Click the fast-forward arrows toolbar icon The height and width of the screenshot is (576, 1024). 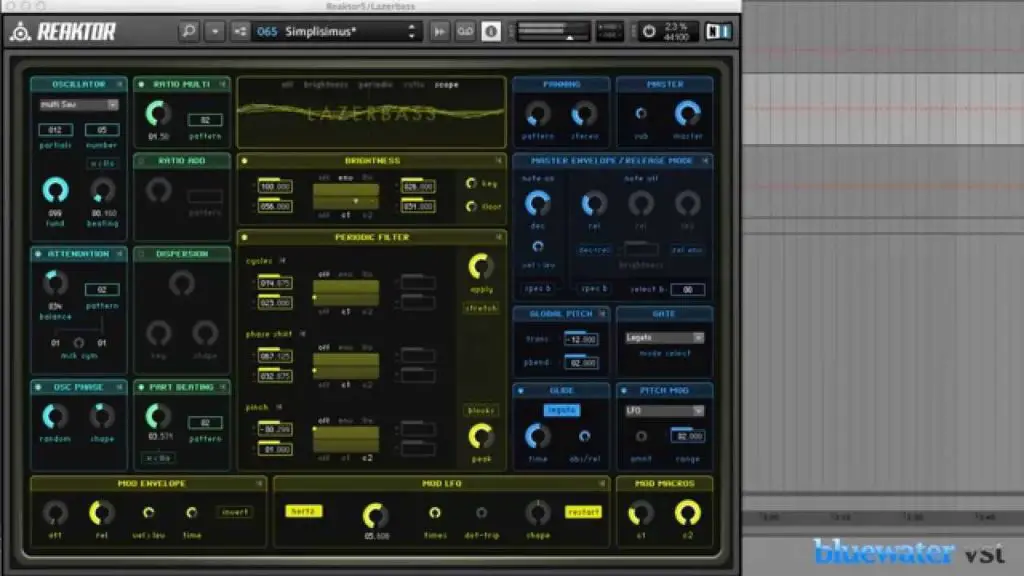440,31
